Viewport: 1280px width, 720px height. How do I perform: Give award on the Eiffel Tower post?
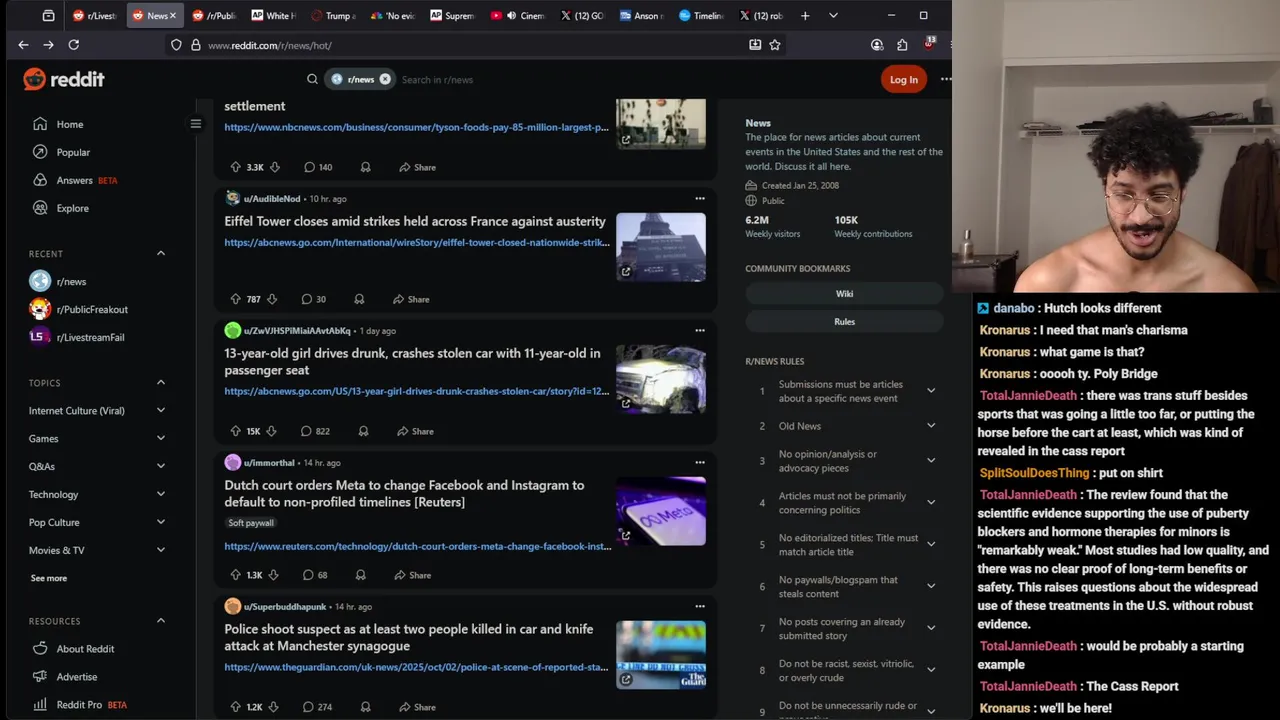[359, 299]
